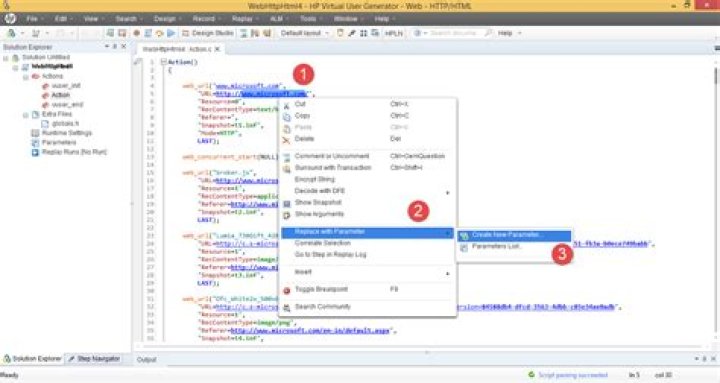Click the red Record button icon

136,33
